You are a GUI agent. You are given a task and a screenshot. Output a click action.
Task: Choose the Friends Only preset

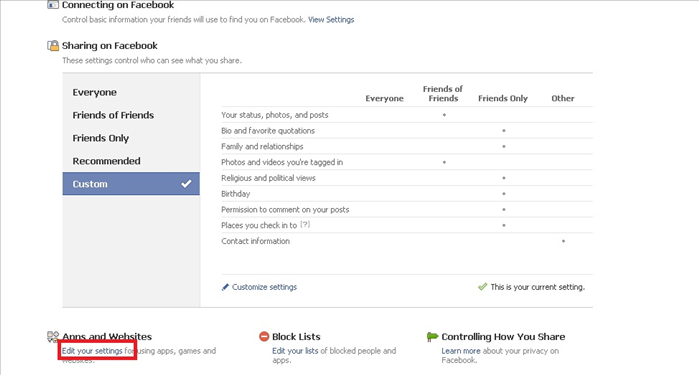[131, 138]
